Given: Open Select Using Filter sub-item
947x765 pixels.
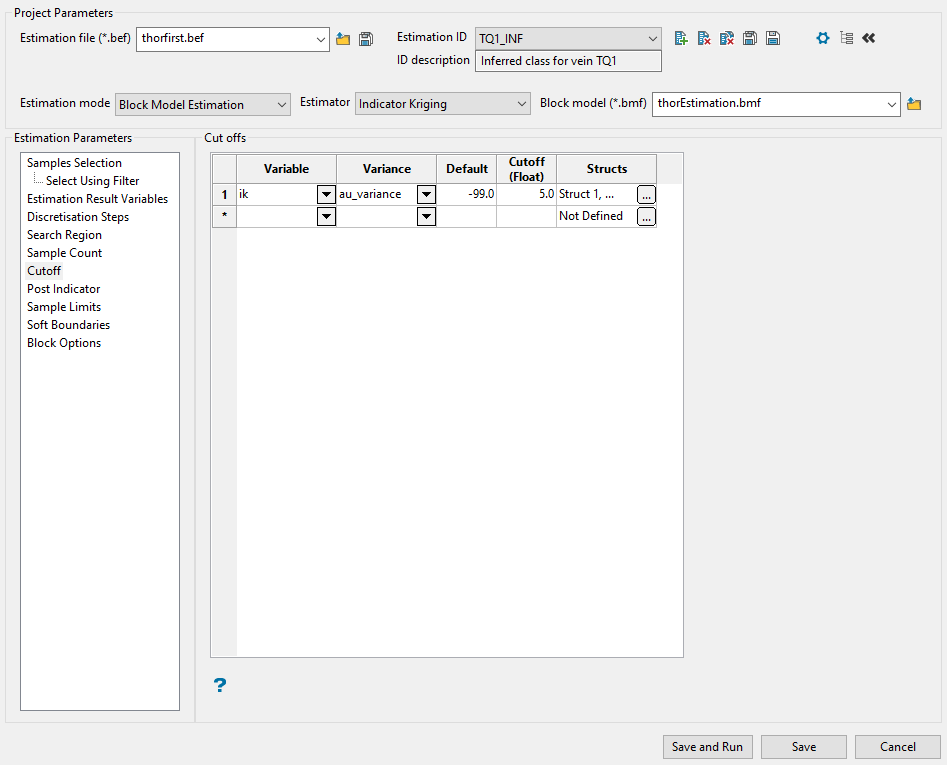Looking at the screenshot, I should point(92,181).
